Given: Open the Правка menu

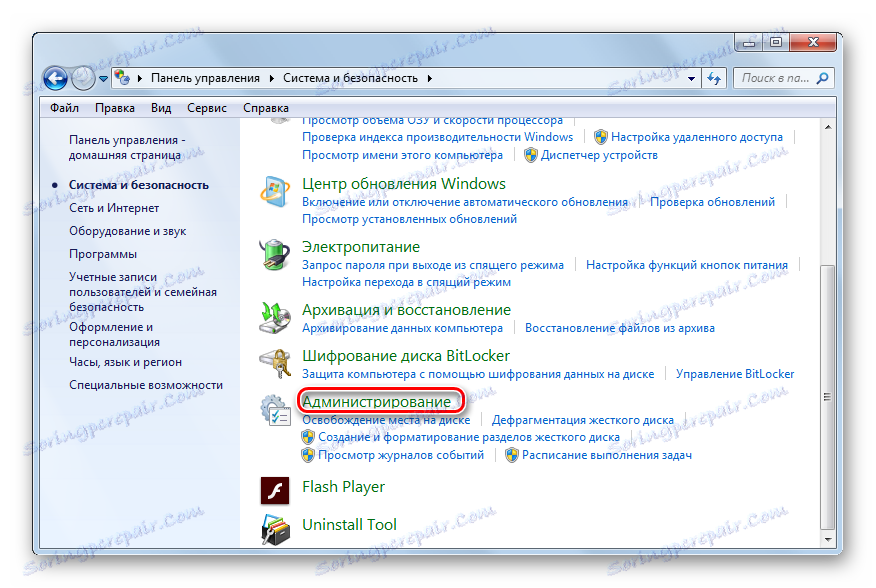Looking at the screenshot, I should pos(115,108).
